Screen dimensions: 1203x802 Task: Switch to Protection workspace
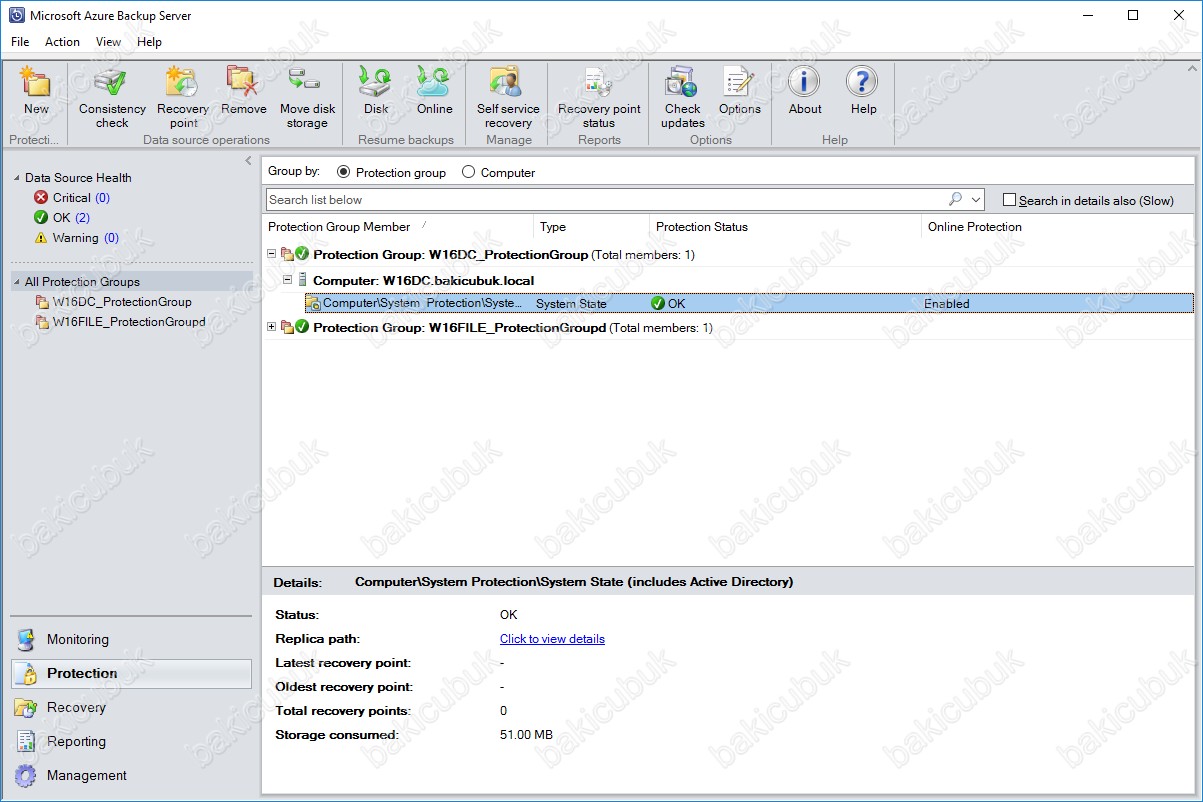131,674
